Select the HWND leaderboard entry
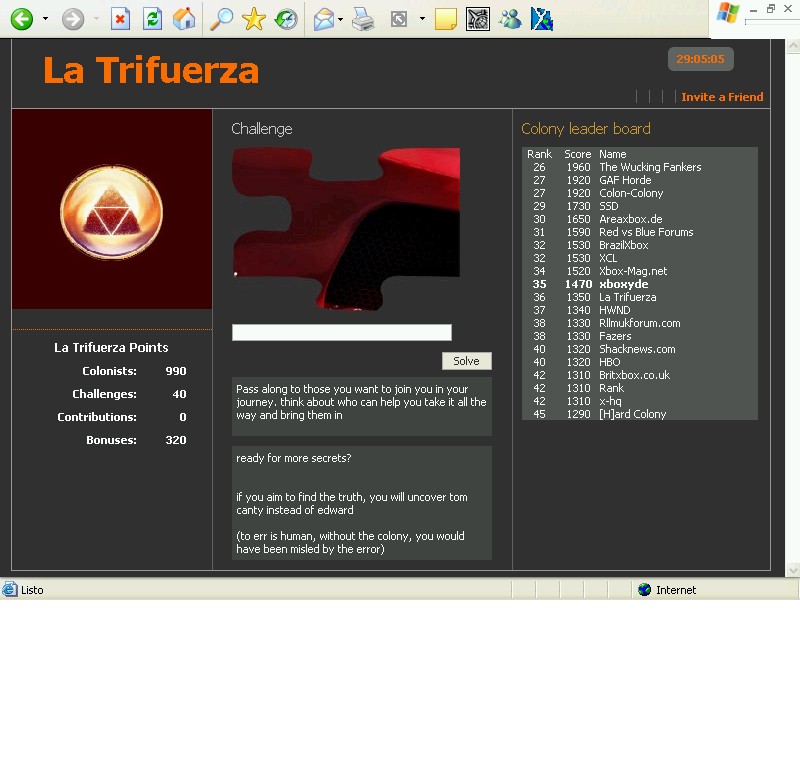800x780 pixels. click(640, 310)
